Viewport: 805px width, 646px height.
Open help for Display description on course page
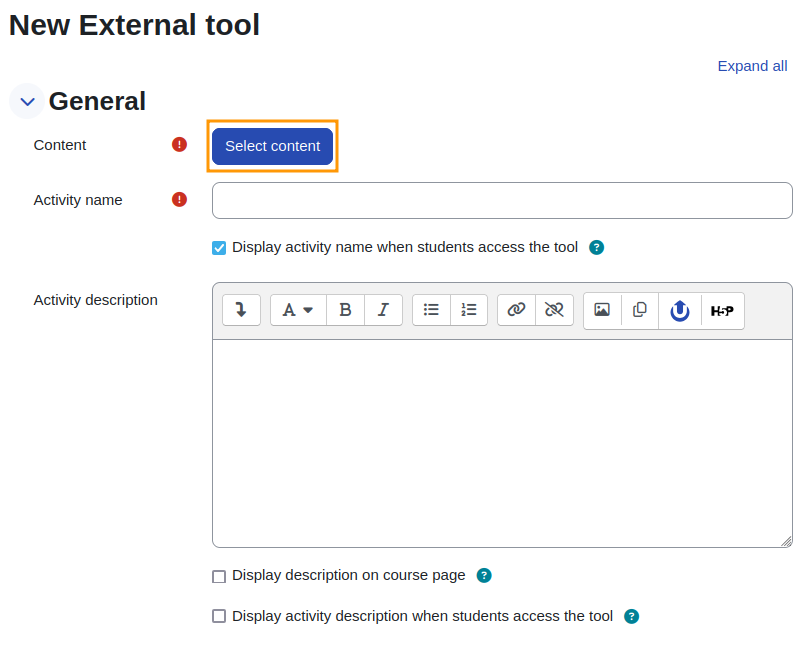pos(484,576)
